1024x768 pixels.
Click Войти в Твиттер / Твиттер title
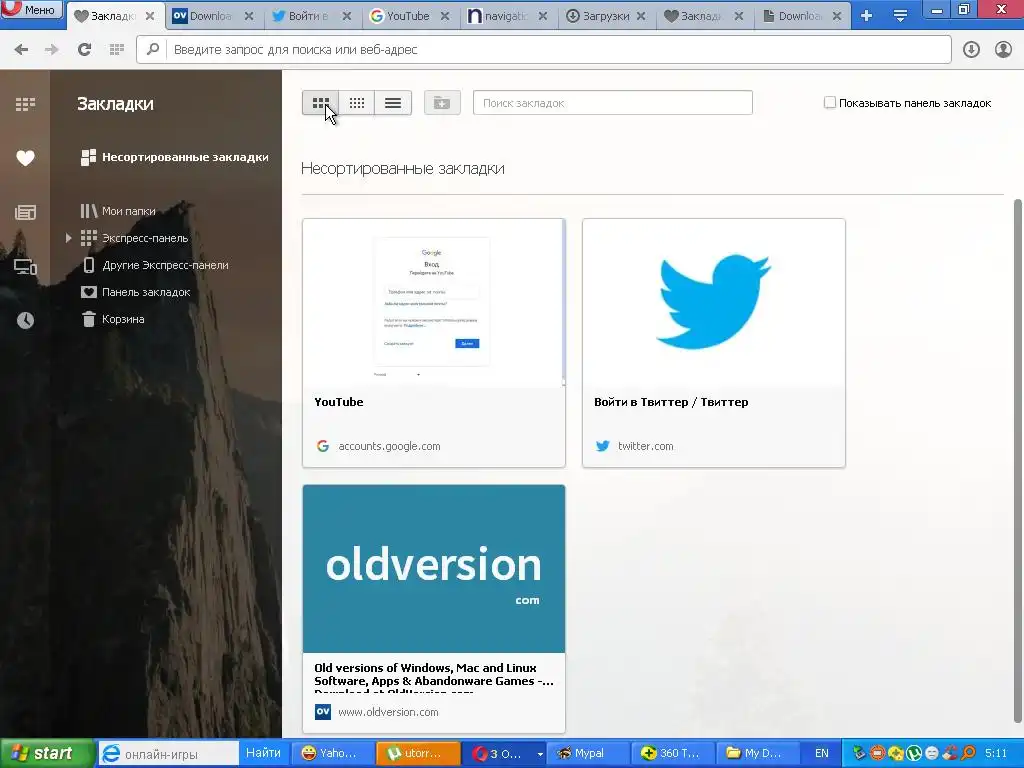tap(671, 402)
